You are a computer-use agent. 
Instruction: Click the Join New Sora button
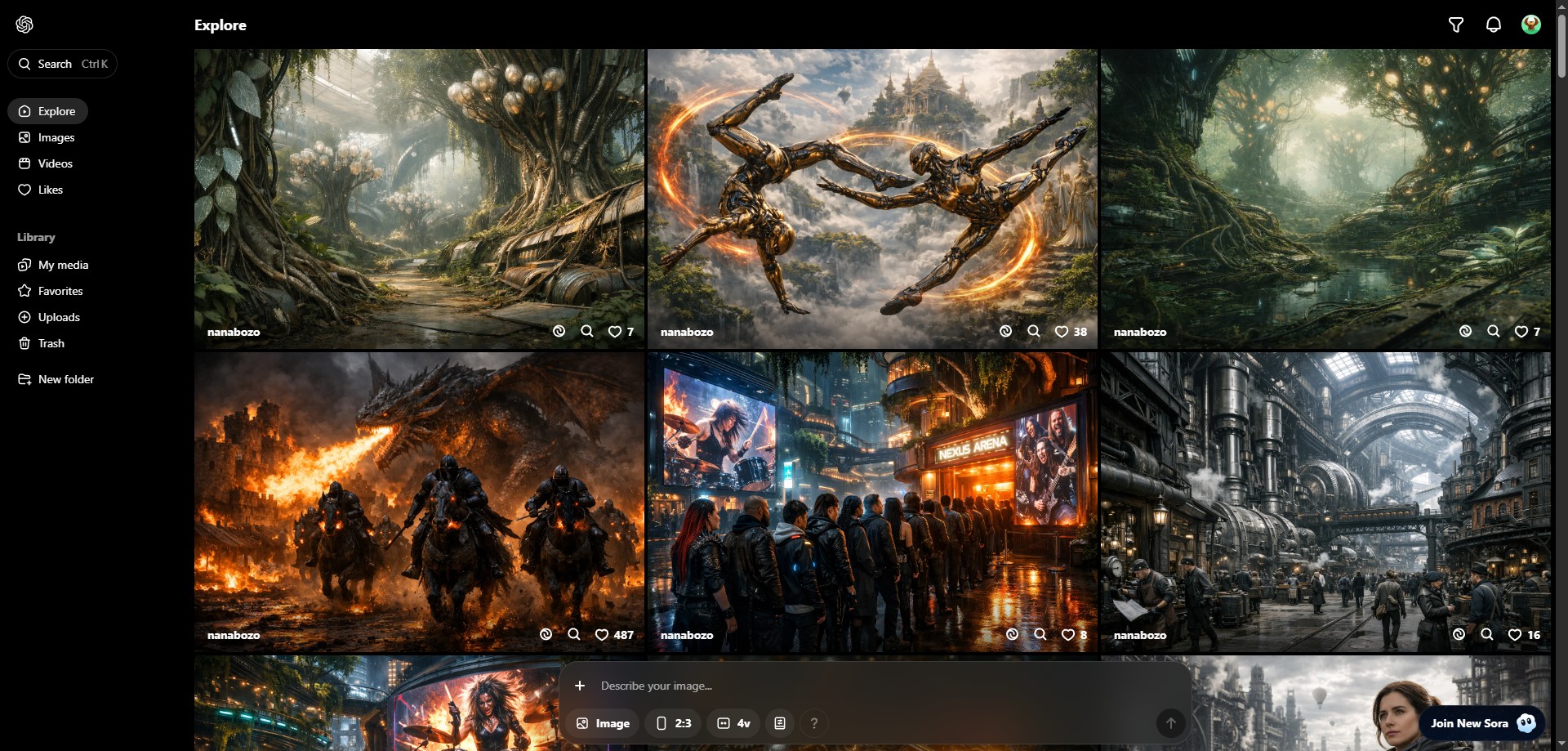pyautogui.click(x=1481, y=723)
